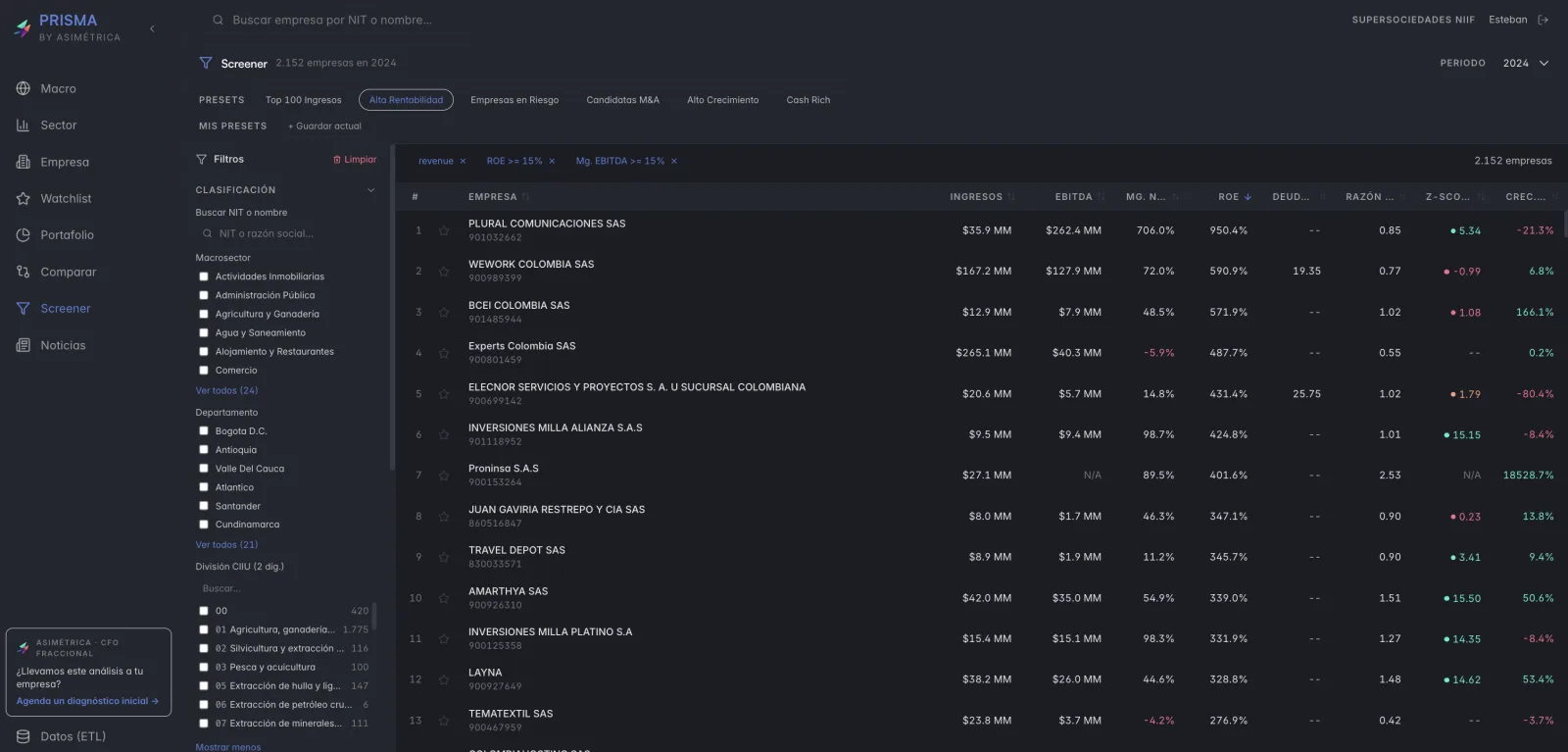Sort table by ROE column
Viewport: 1568px width, 752px height.
[x=1235, y=197]
